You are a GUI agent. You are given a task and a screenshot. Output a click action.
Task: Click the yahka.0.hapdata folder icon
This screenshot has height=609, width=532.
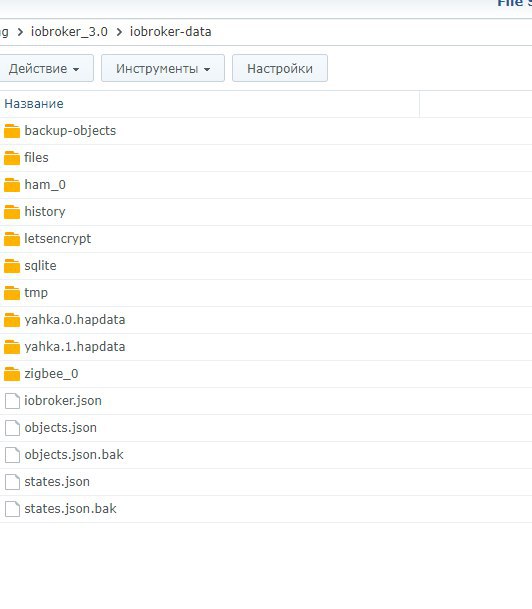coord(12,320)
